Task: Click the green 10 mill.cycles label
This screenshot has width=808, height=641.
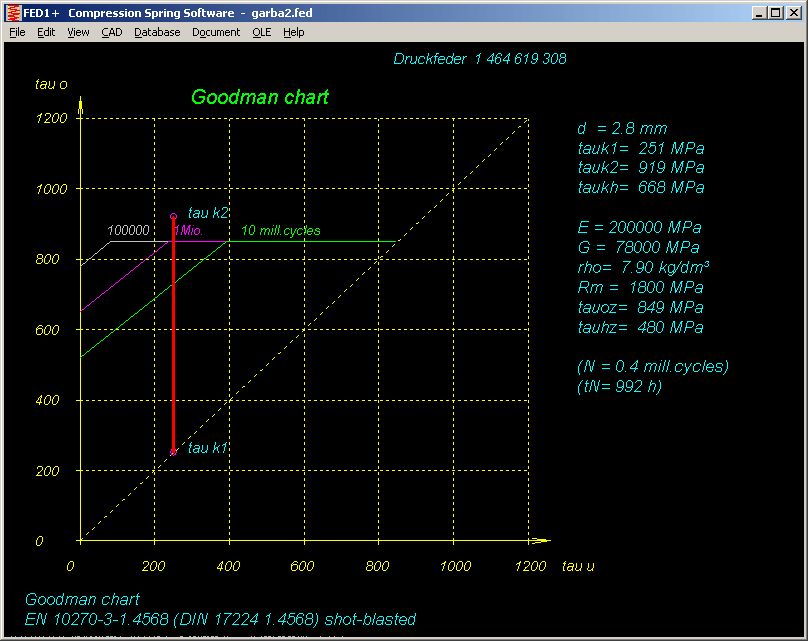Action: pyautogui.click(x=281, y=232)
